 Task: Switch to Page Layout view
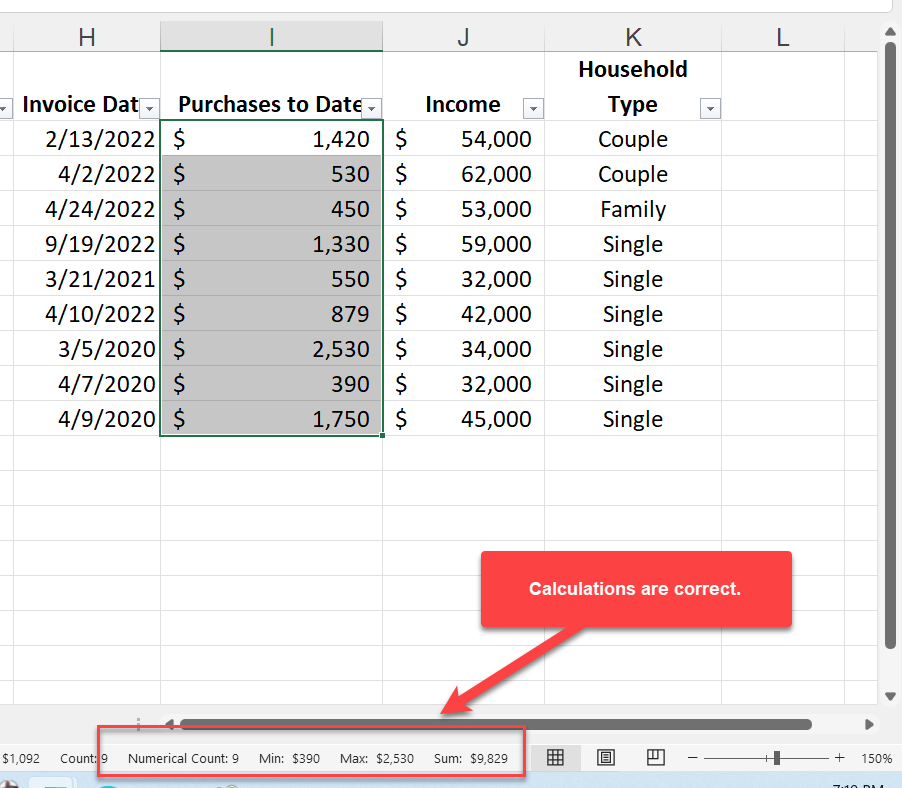pyautogui.click(x=605, y=758)
